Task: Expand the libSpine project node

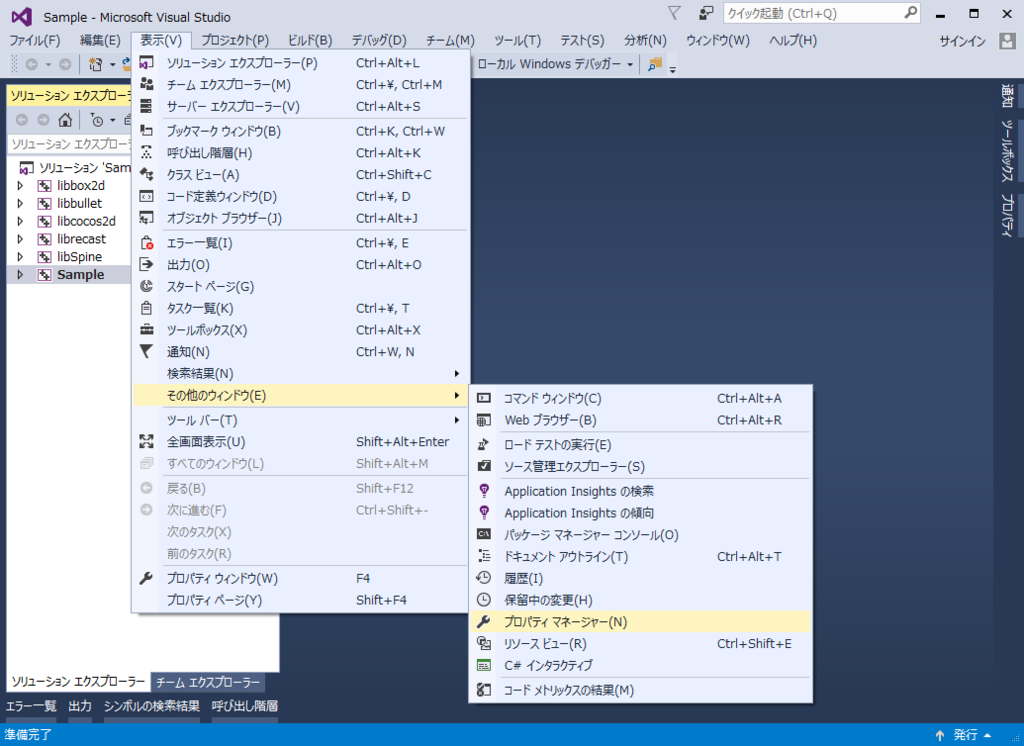Action: coord(20,257)
